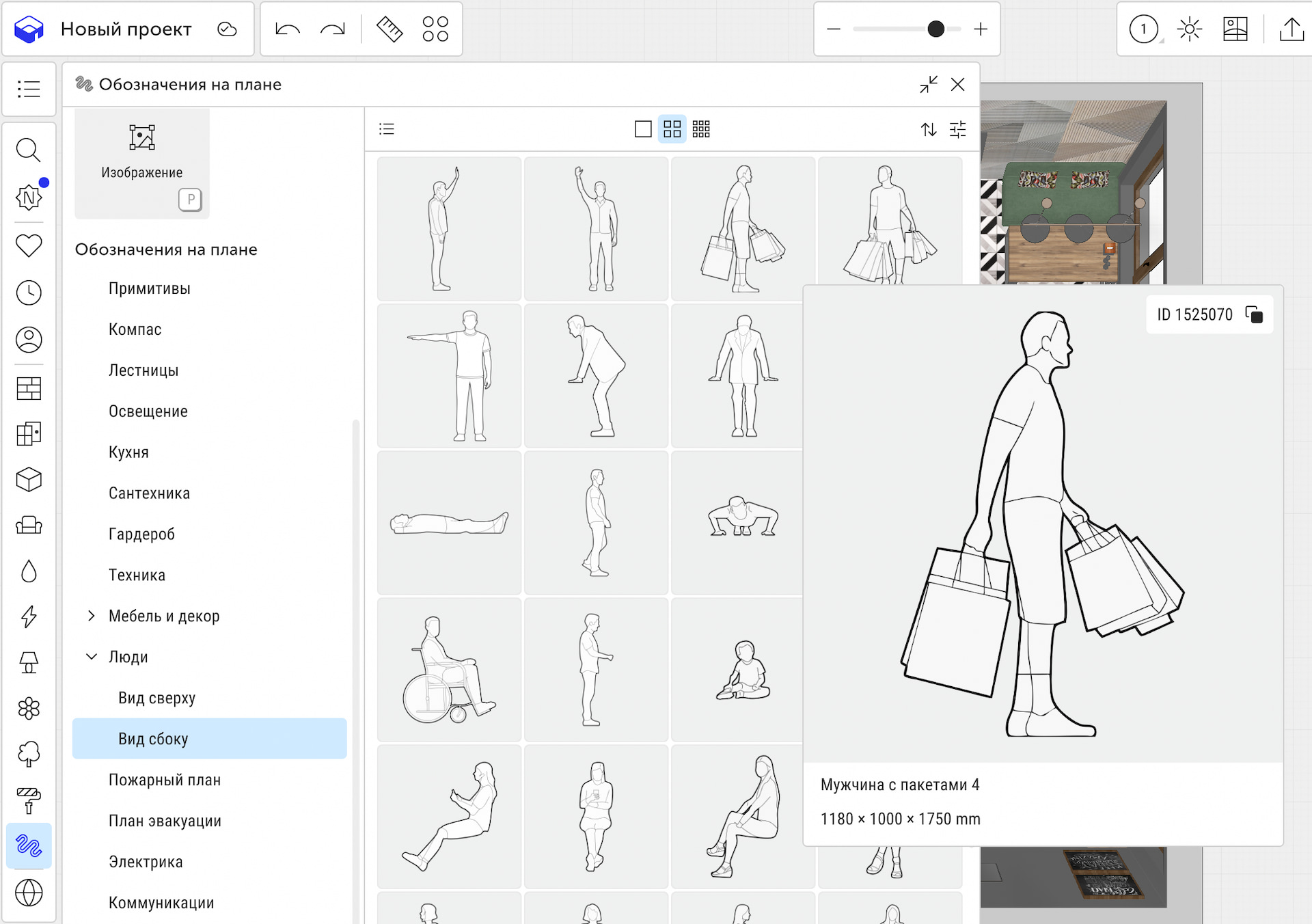Open favorites heart icon in sidebar

[29, 245]
